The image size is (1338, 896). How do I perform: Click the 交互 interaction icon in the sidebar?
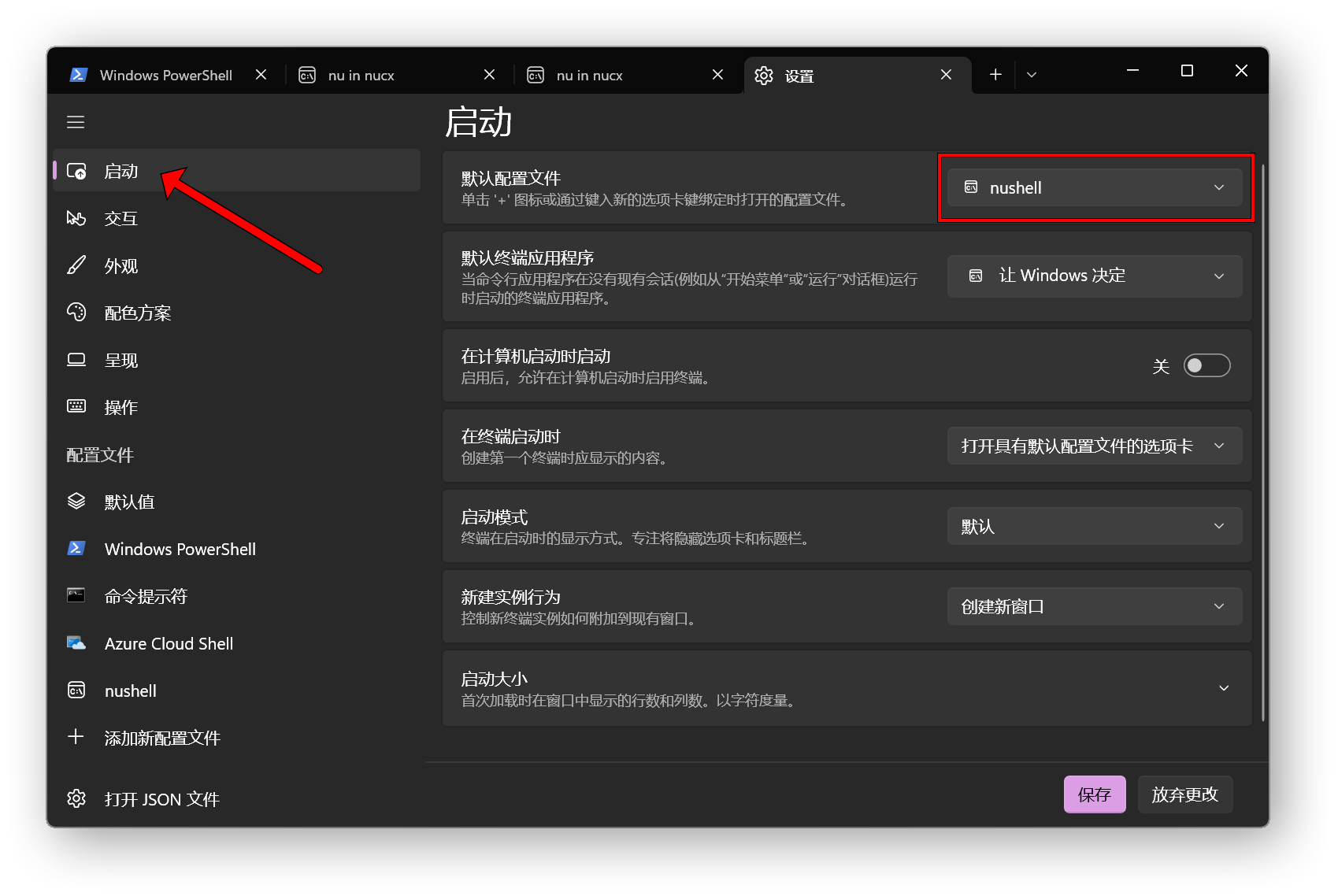(x=76, y=218)
